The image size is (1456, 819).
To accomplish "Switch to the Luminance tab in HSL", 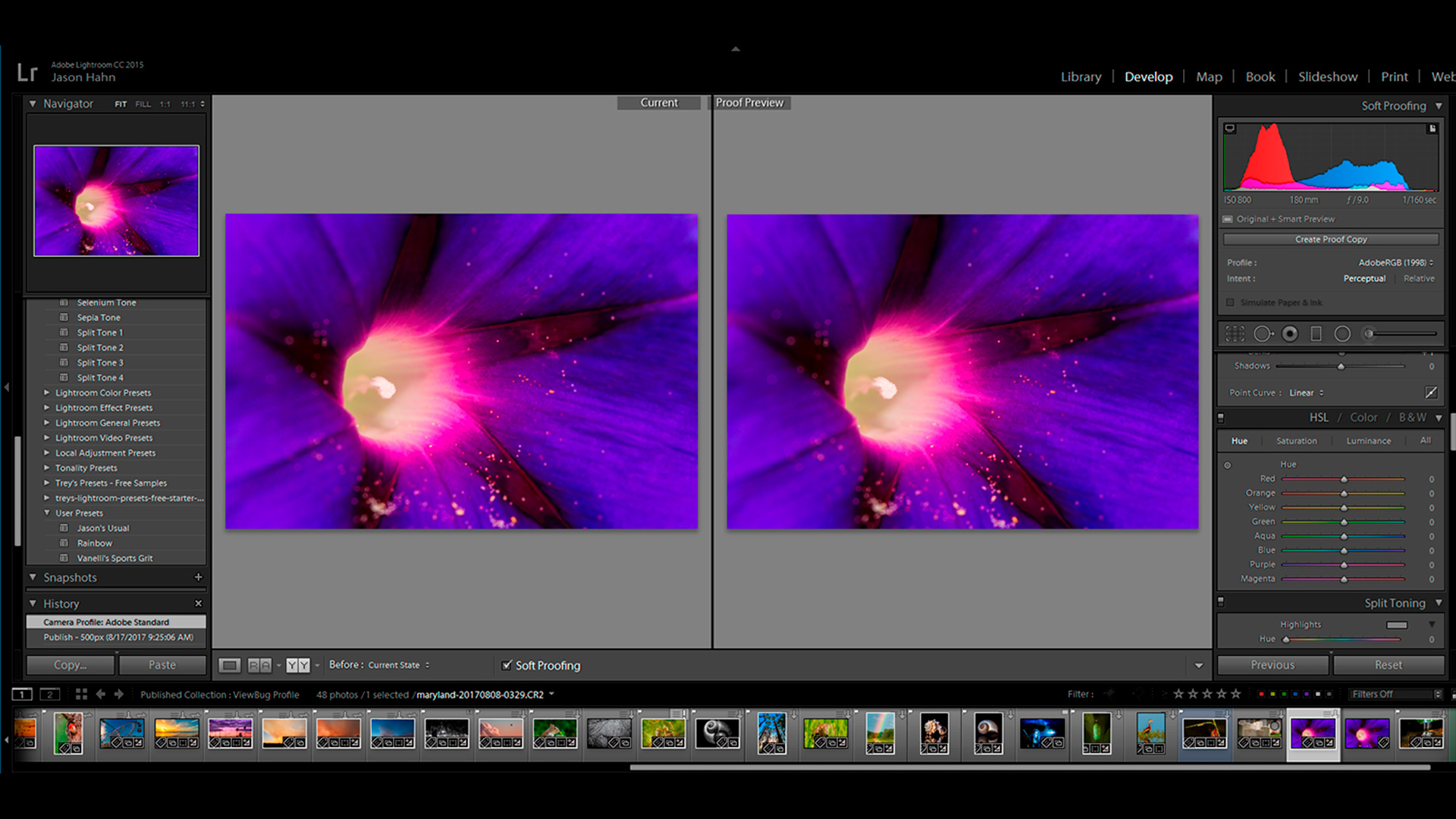I will tap(1368, 441).
